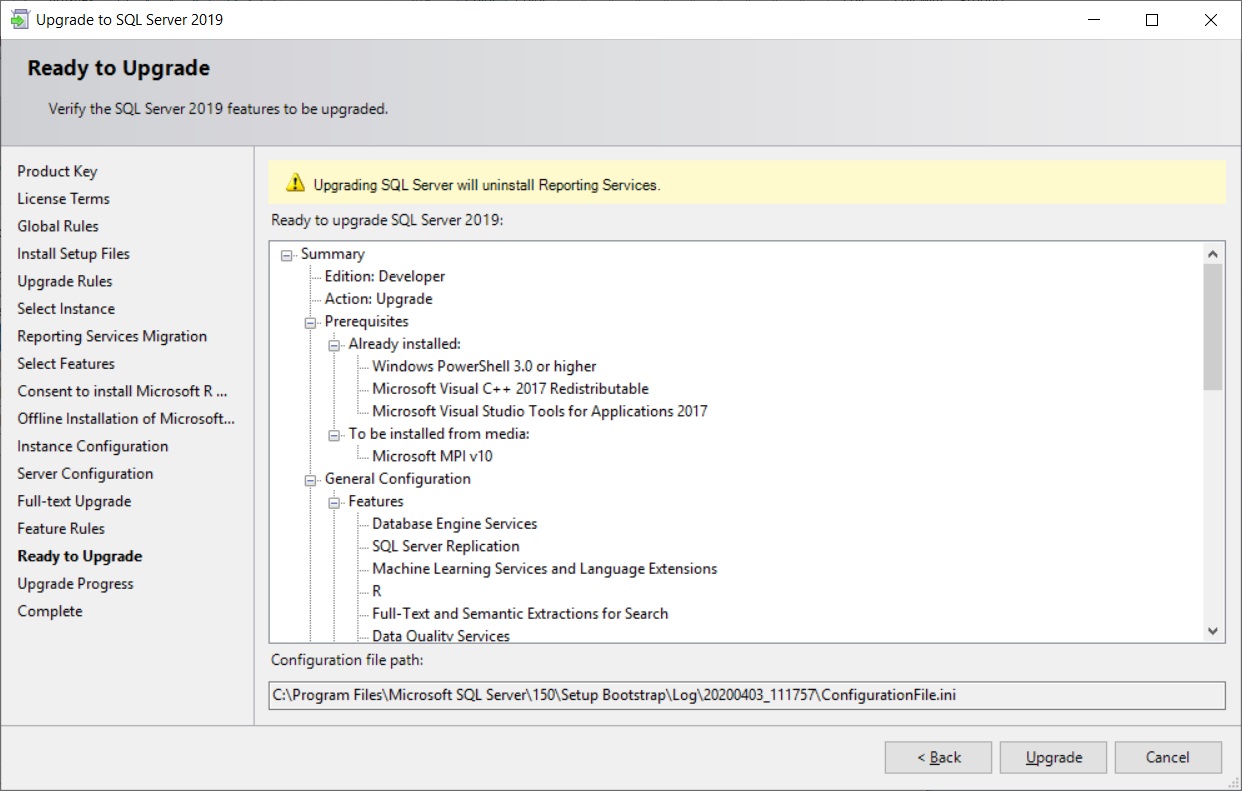
Task: Click the Features label in the tree
Action: (376, 501)
